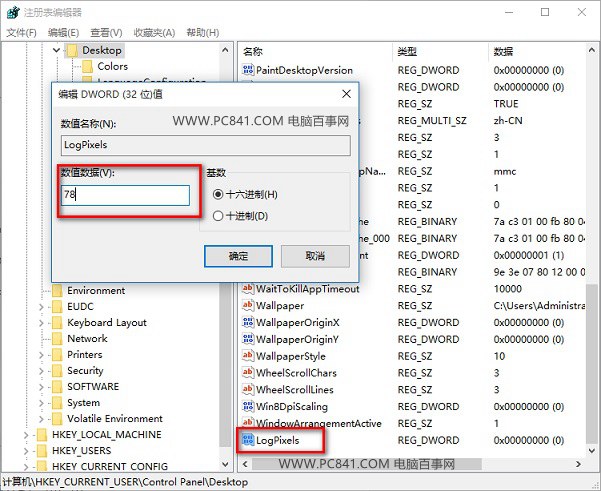
Task: Click the Network folder icon
Action: click(x=57, y=339)
